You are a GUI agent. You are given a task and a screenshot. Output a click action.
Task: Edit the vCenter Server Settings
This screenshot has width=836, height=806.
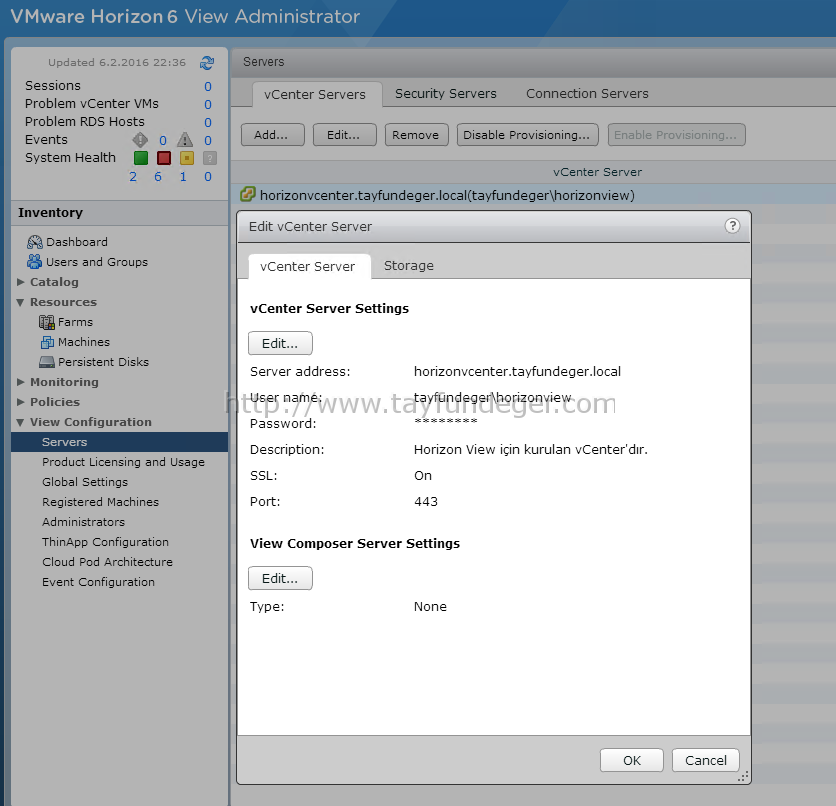[x=280, y=343]
